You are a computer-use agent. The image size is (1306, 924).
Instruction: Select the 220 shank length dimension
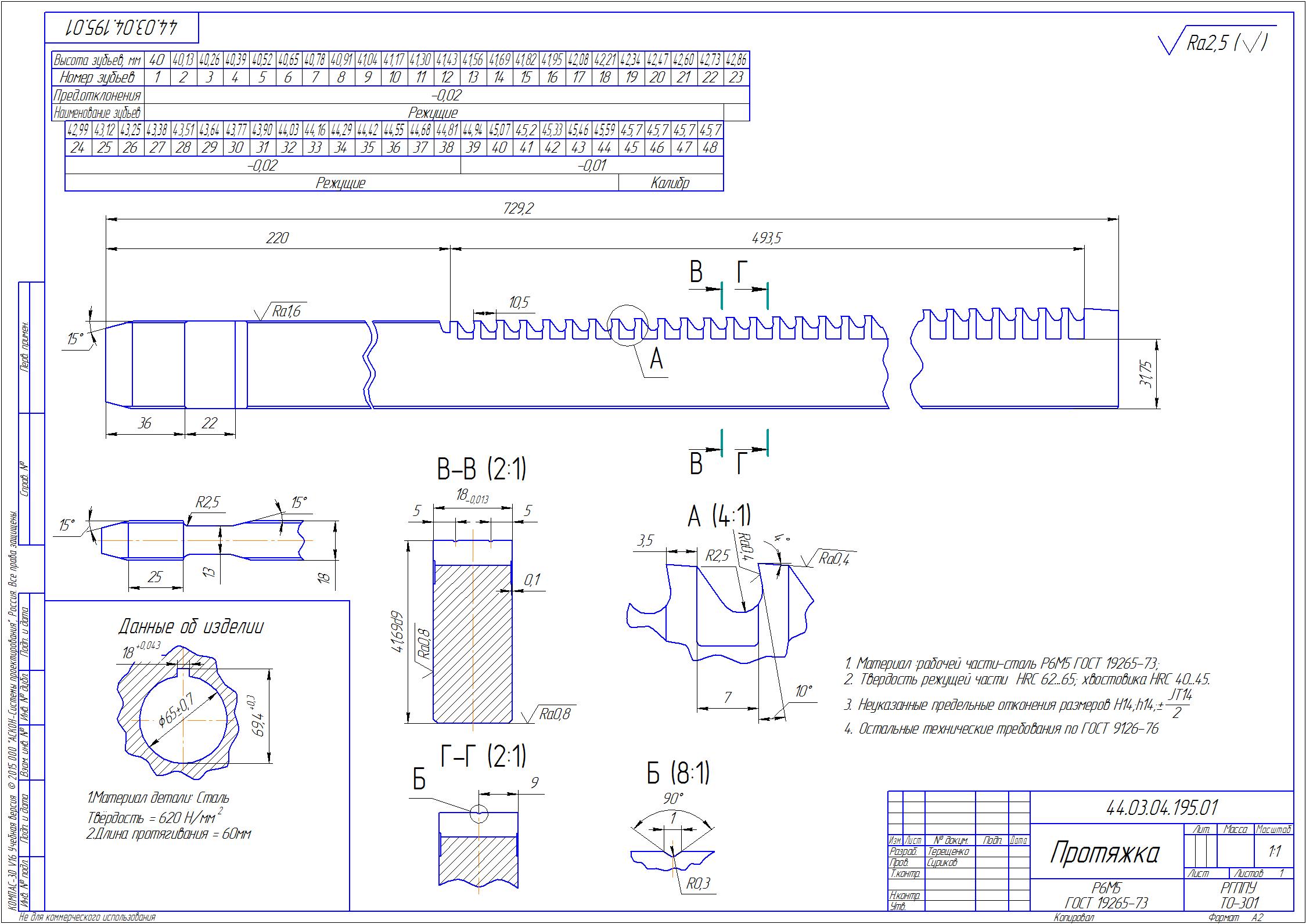[277, 238]
